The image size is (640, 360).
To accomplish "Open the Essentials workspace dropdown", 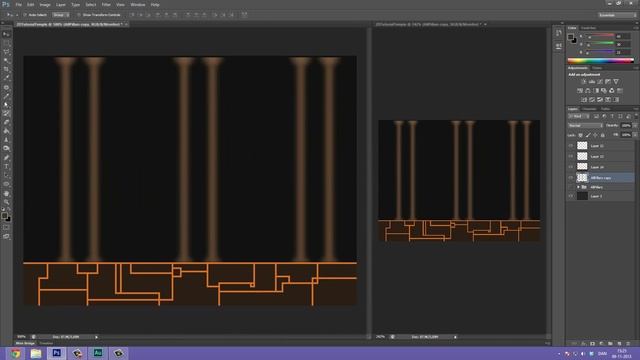I will pyautogui.click(x=617, y=15).
